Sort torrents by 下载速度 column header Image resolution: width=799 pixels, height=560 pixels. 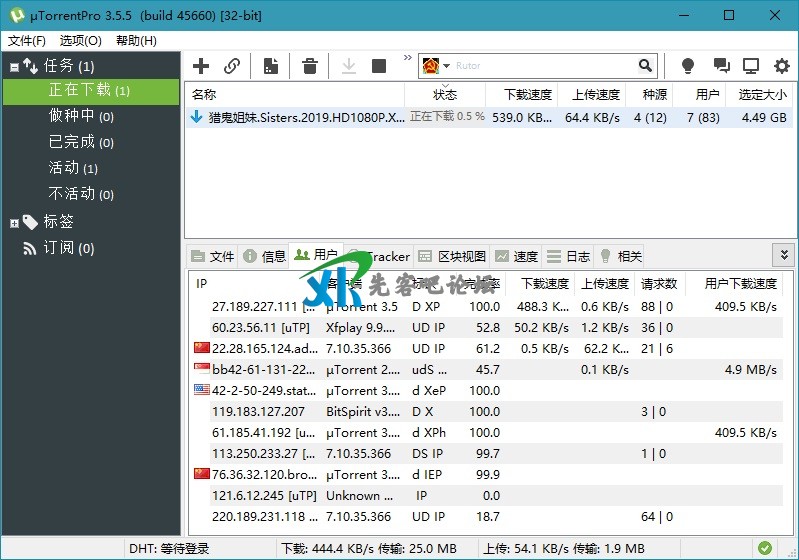click(527, 95)
